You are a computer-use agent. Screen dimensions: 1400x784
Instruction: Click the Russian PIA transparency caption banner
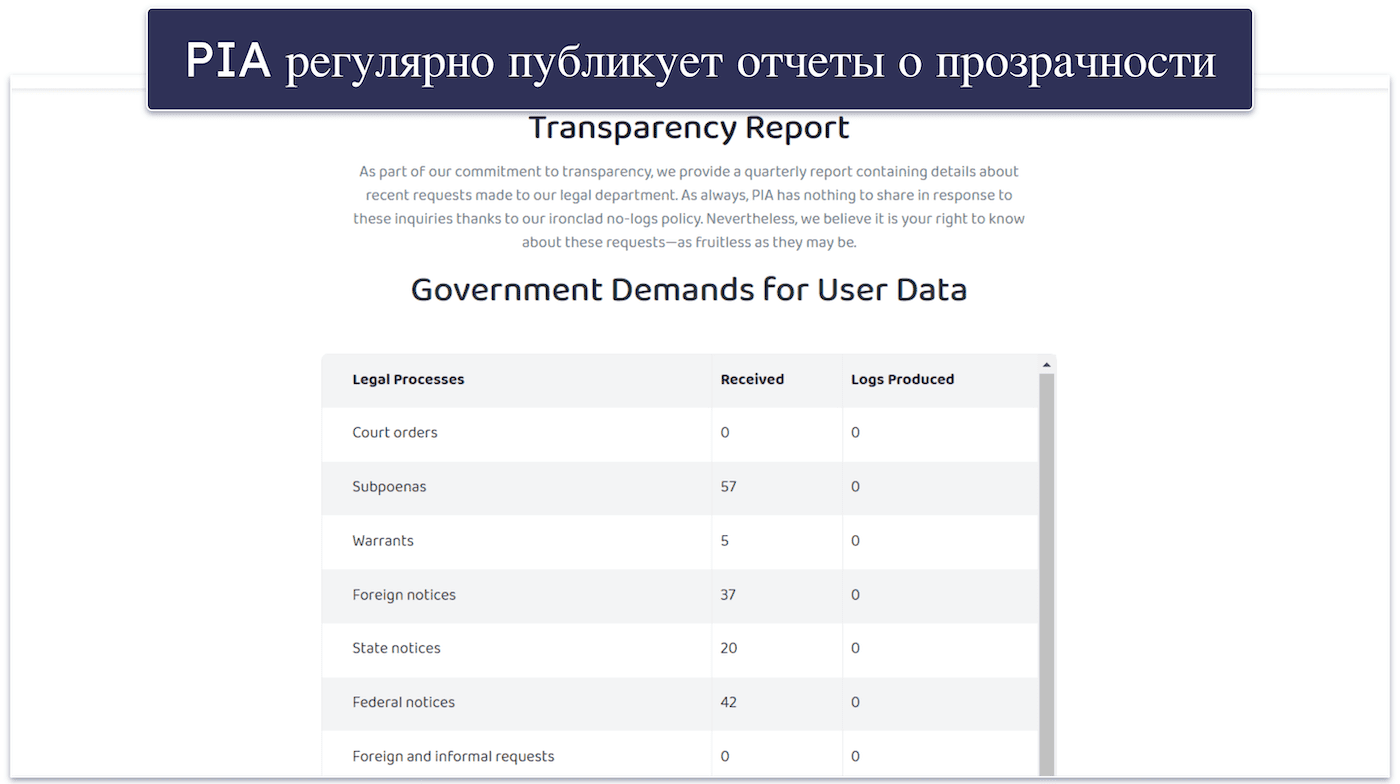coord(700,60)
